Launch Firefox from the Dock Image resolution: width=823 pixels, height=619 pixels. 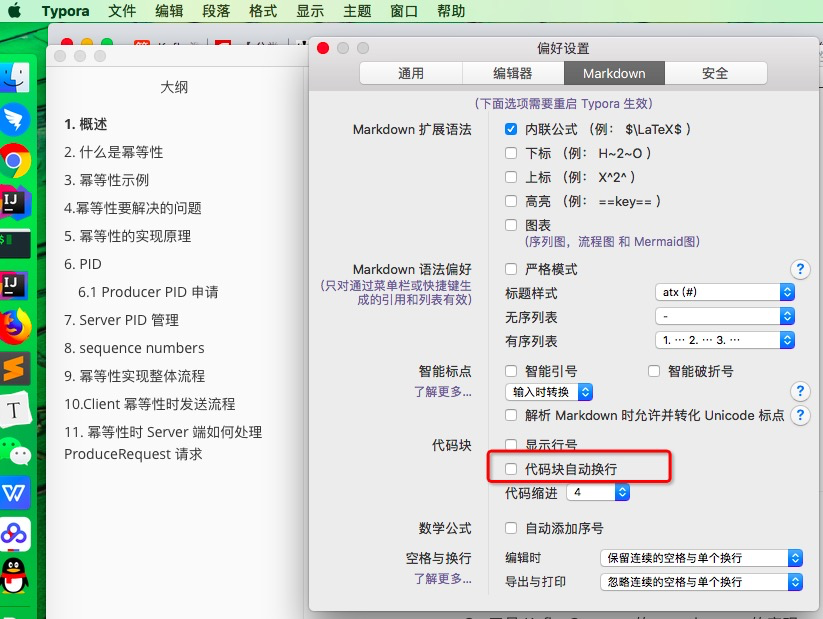(15, 327)
